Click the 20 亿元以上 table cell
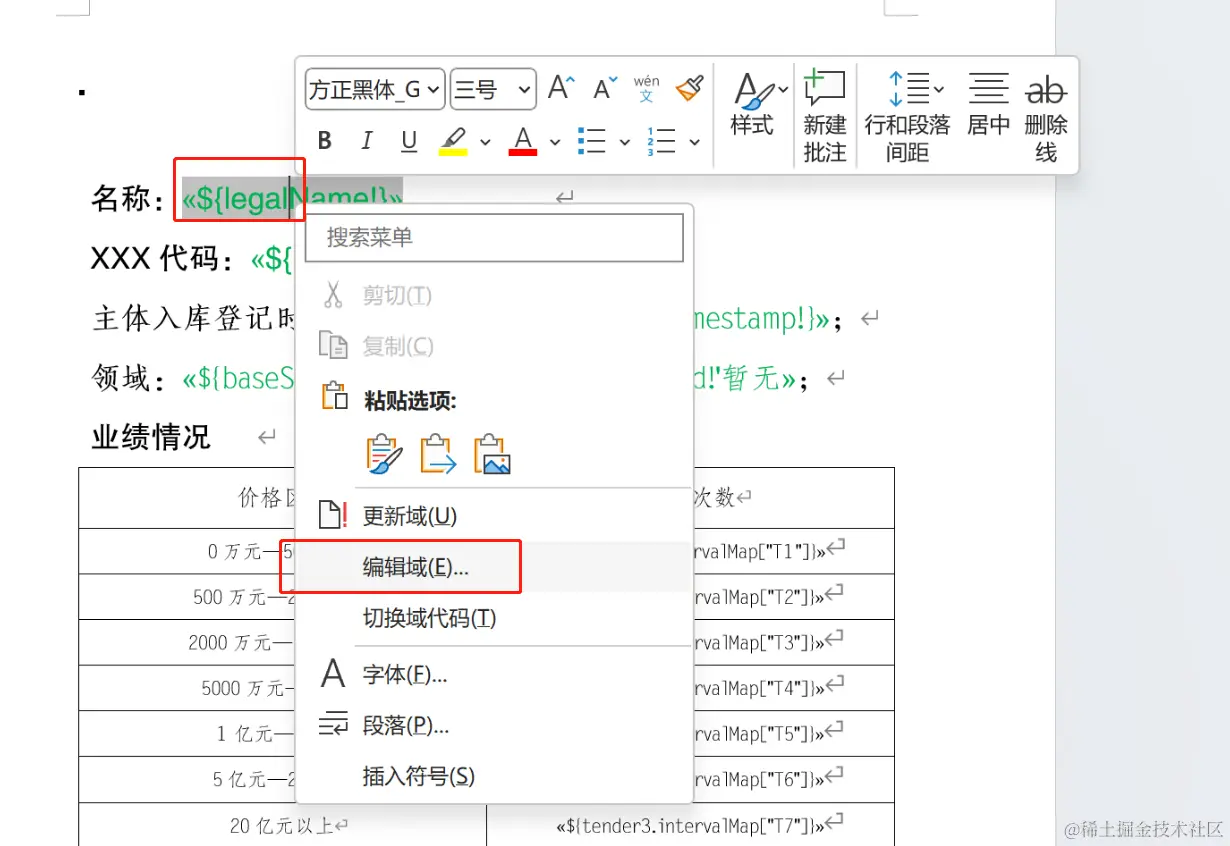This screenshot has width=1230, height=846. tap(283, 825)
